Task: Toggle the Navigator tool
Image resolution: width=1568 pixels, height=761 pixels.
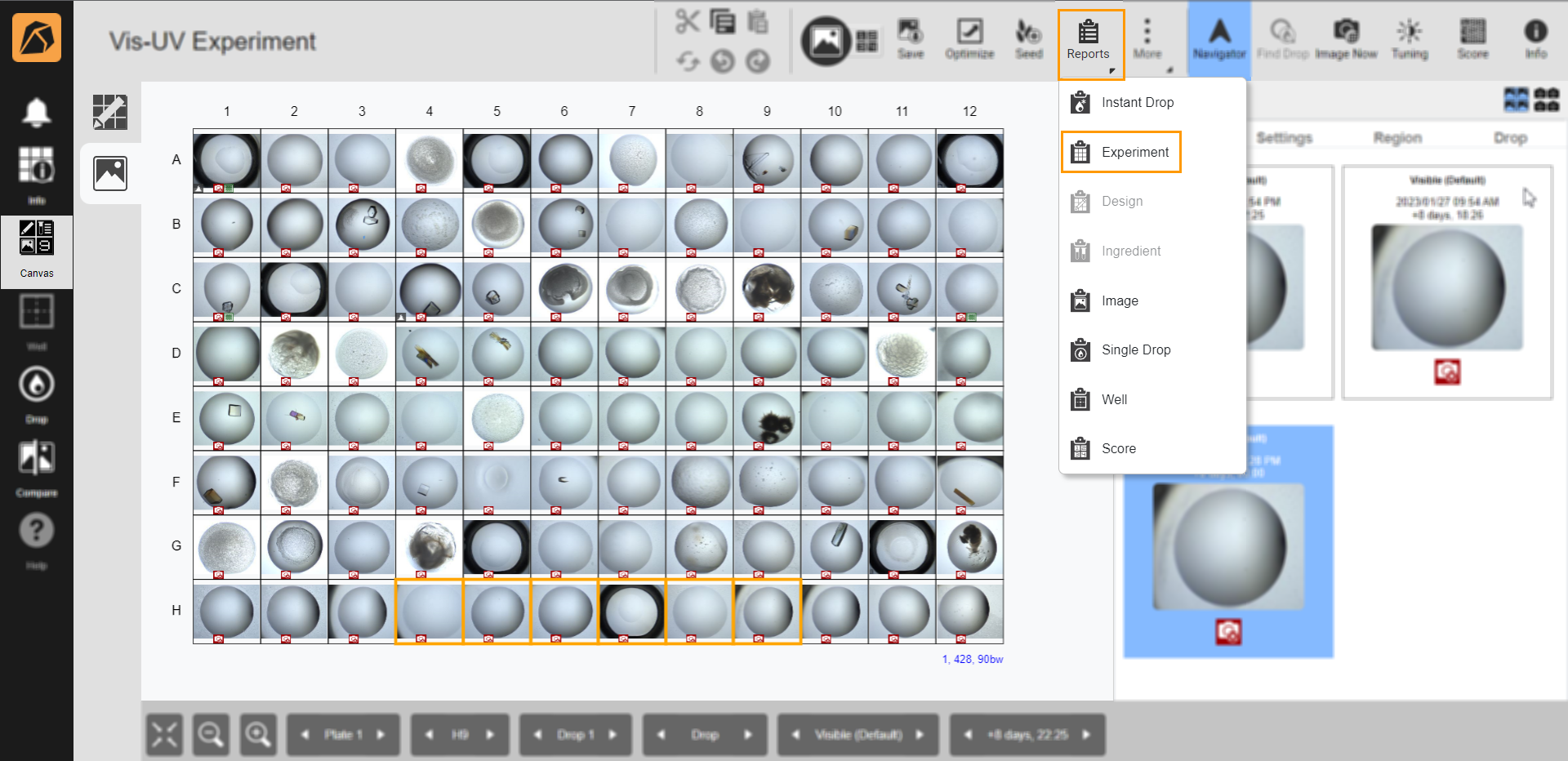Action: coord(1218,38)
